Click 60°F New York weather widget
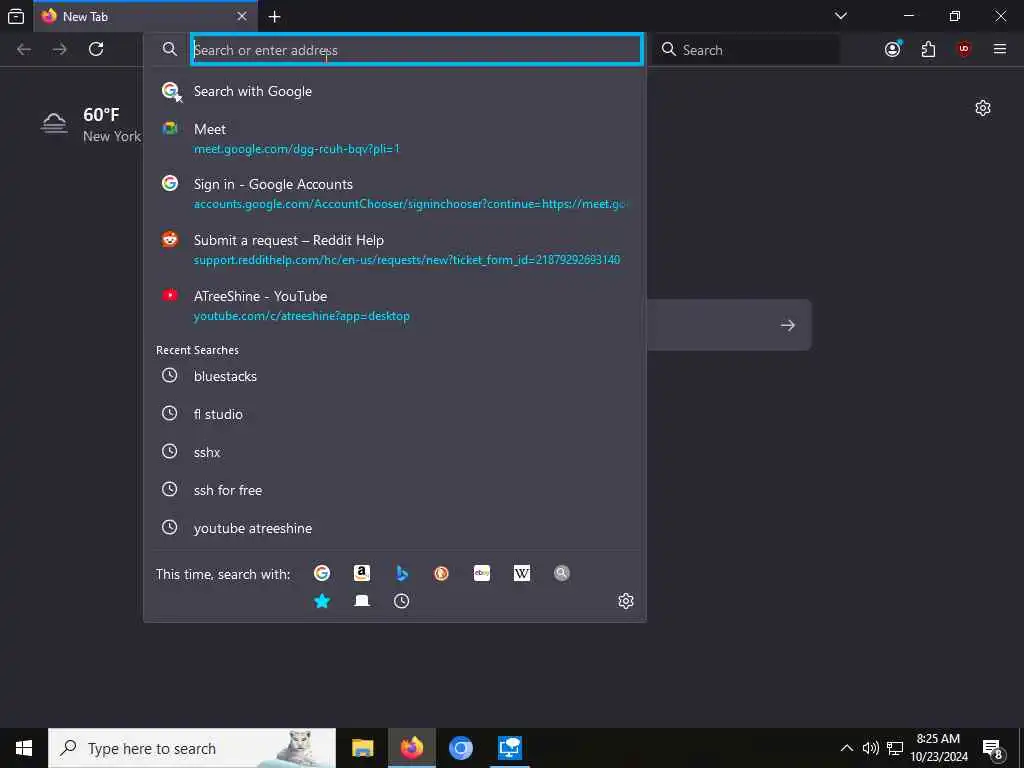The height and width of the screenshot is (768, 1024). pyautogui.click(x=91, y=124)
